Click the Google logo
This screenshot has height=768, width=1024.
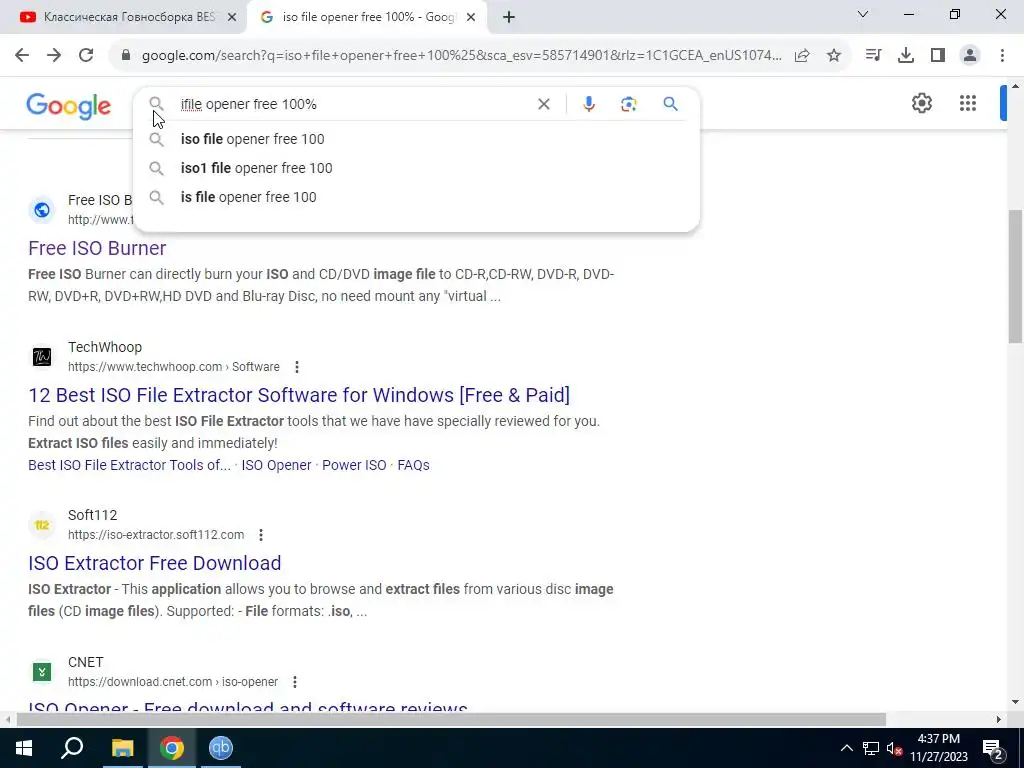(x=69, y=106)
